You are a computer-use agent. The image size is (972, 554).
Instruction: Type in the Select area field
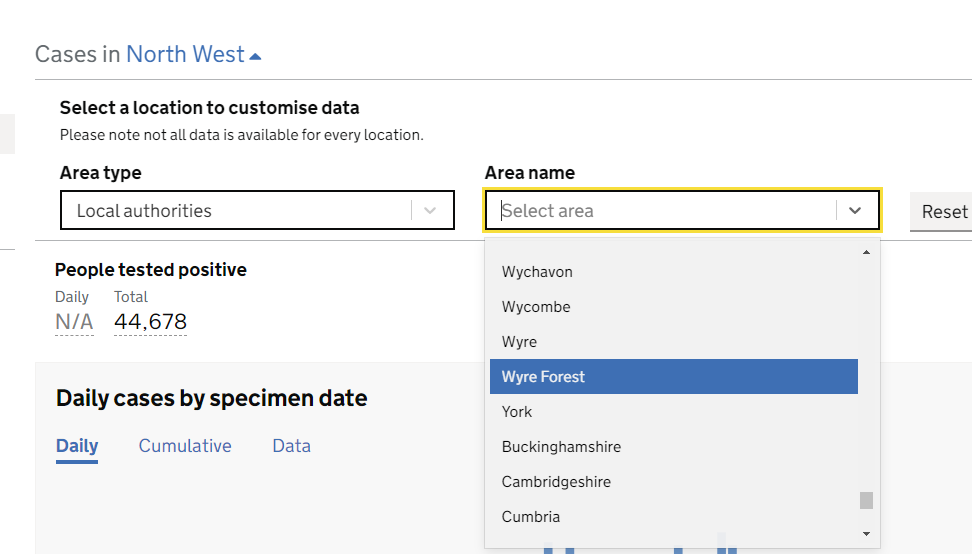click(x=660, y=211)
